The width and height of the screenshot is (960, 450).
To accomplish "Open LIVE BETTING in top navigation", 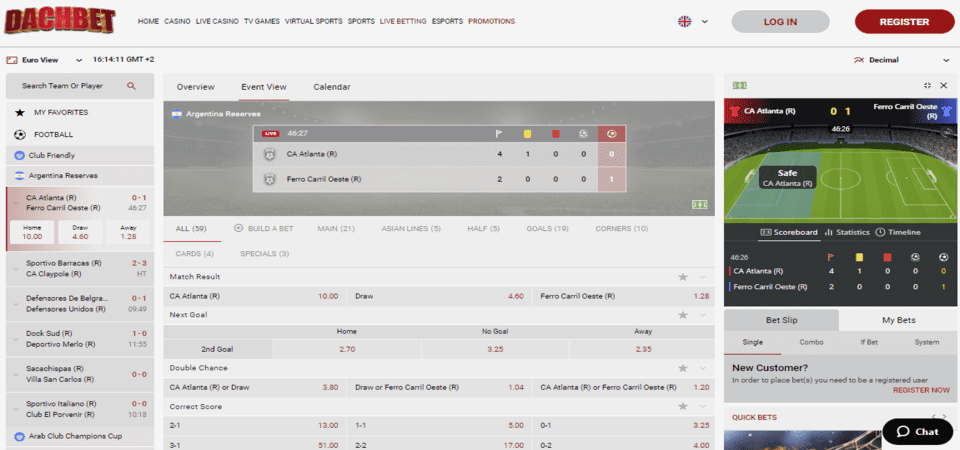I will pyautogui.click(x=403, y=21).
